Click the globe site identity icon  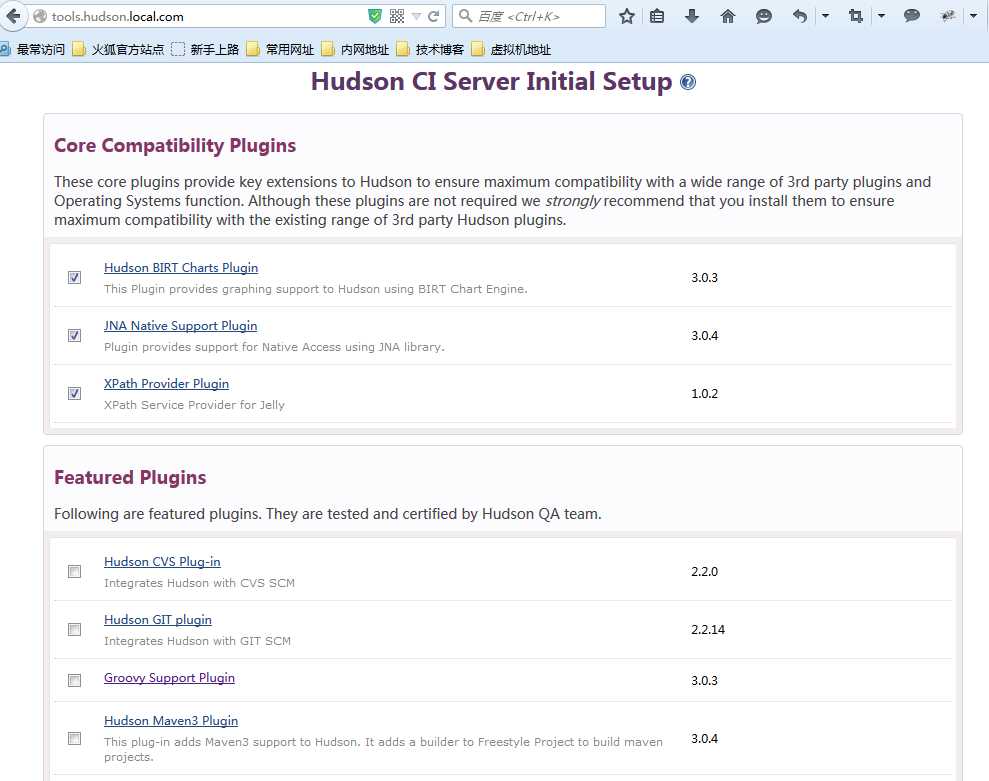40,16
